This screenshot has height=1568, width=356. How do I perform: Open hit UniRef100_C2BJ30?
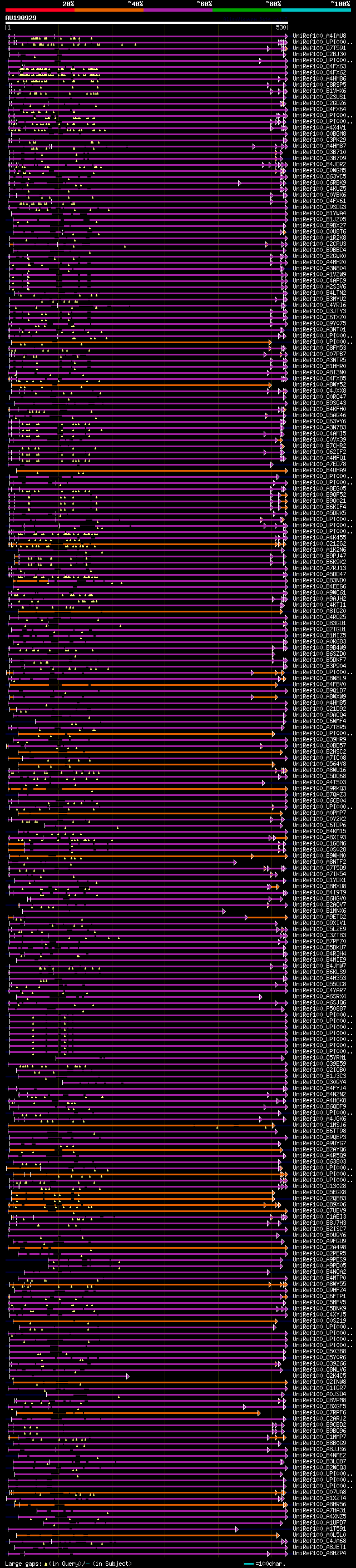tap(319, 54)
